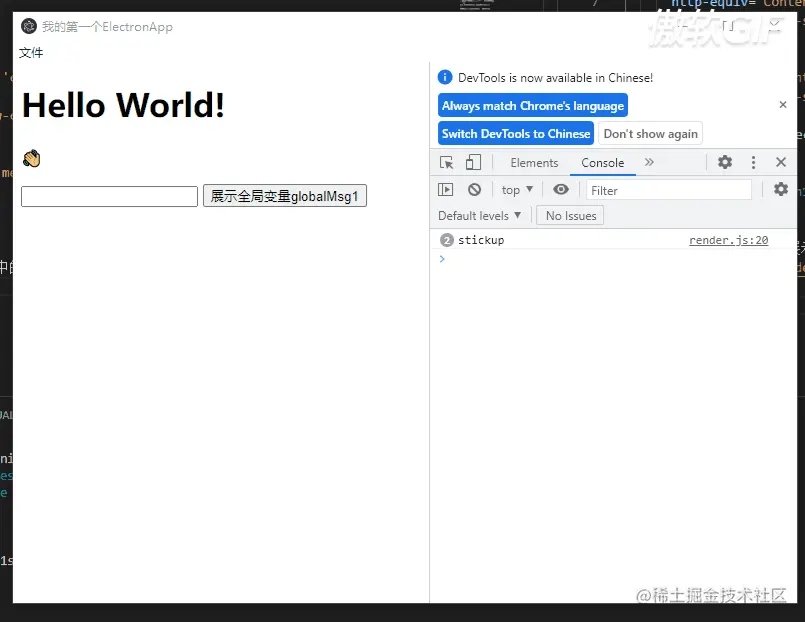This screenshot has height=622, width=805.
Task: Open console settings gear next to Filter
Action: click(780, 189)
